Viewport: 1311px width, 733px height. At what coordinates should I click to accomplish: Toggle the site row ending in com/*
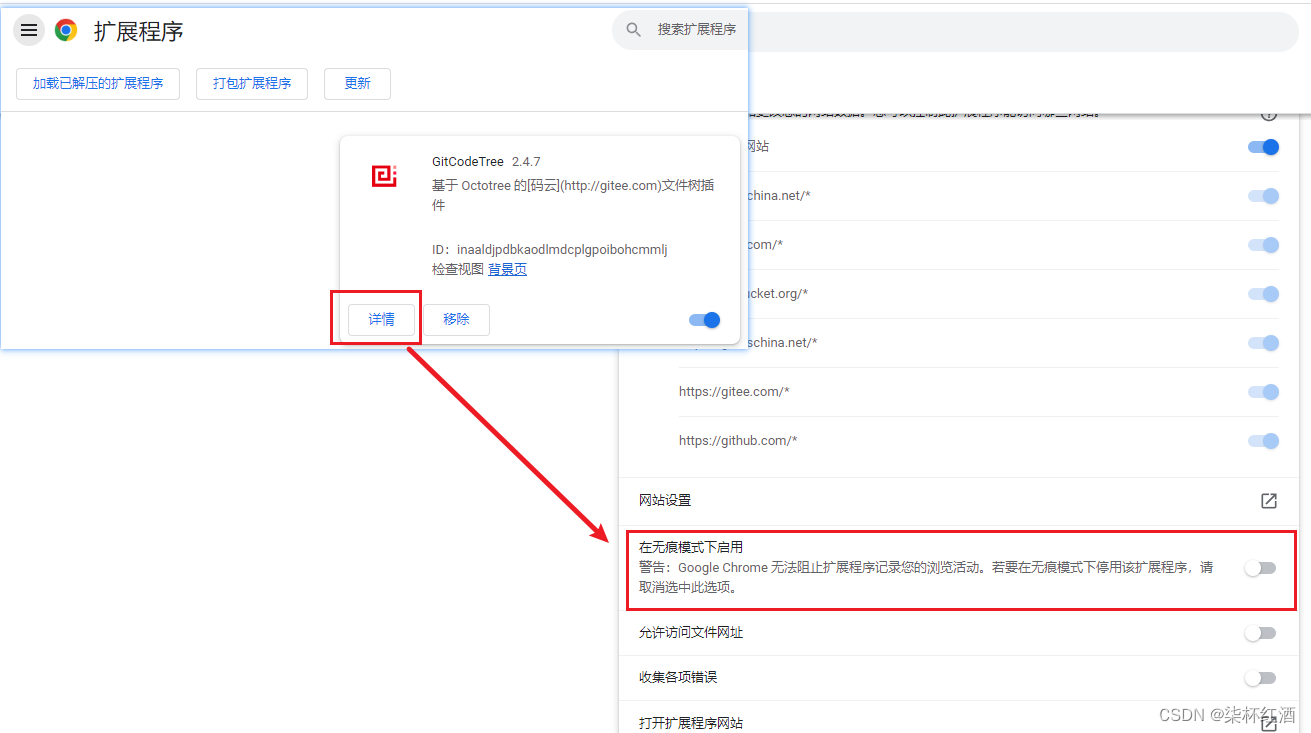click(x=1264, y=245)
